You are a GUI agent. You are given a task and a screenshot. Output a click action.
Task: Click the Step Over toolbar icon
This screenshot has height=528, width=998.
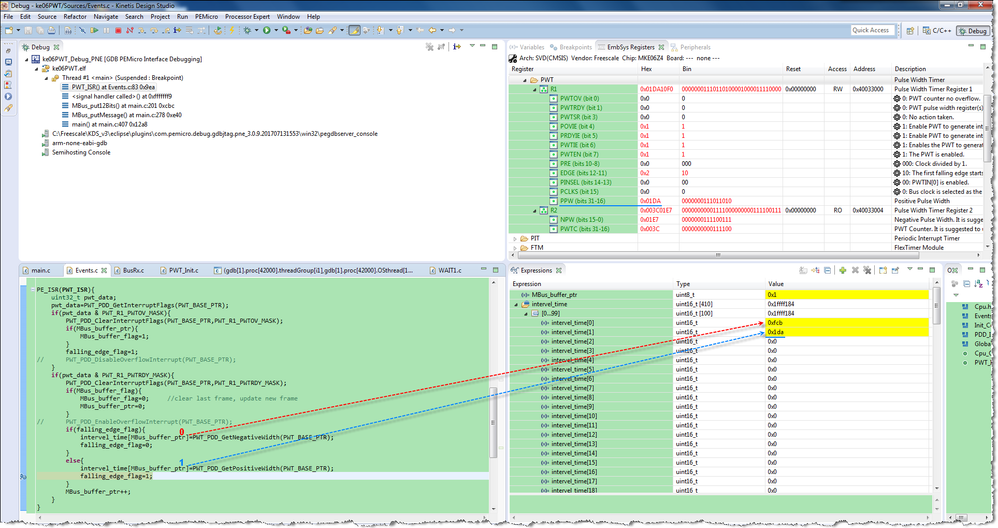tap(153, 30)
